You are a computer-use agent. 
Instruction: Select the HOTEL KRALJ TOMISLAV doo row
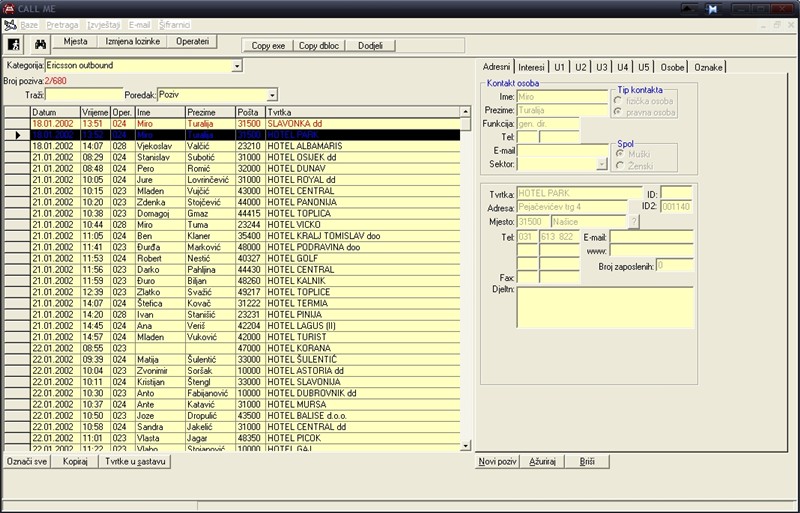[232, 236]
